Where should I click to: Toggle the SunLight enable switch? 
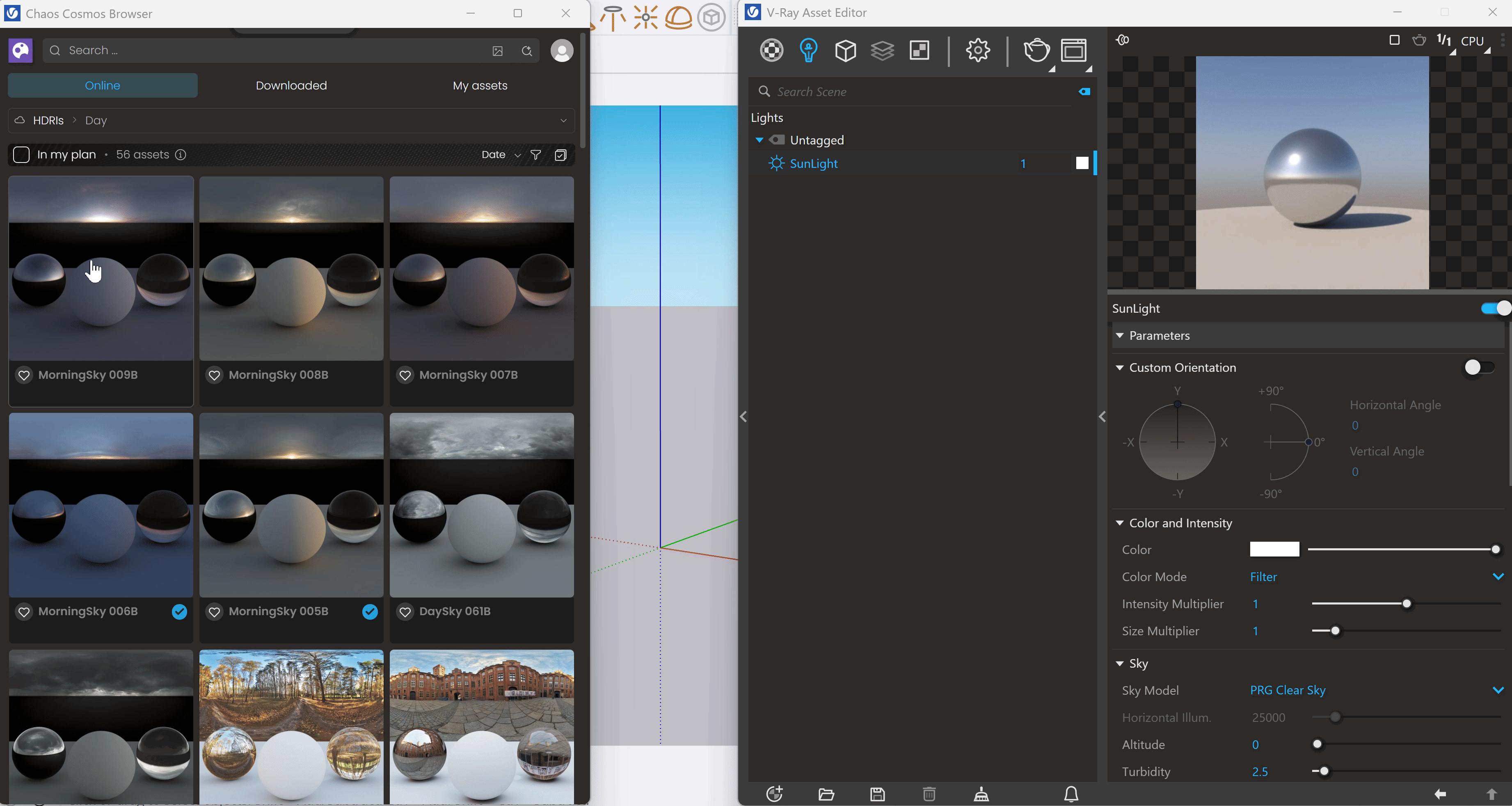(1495, 308)
